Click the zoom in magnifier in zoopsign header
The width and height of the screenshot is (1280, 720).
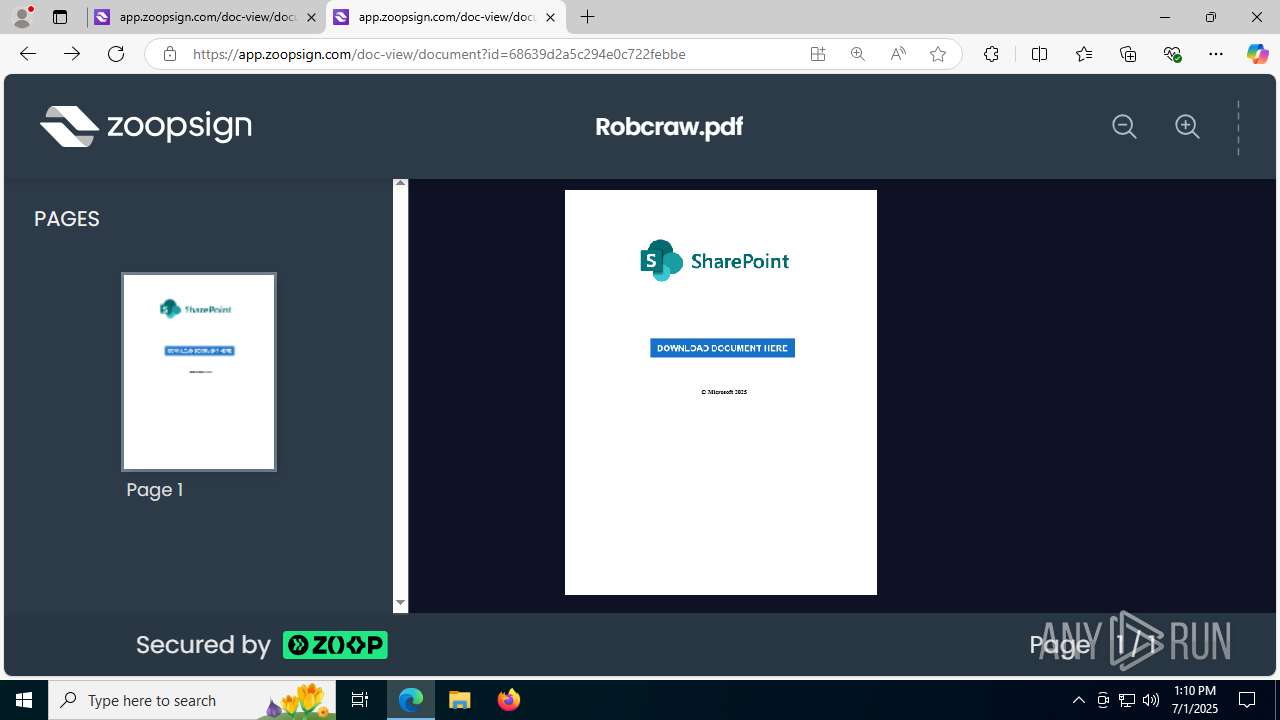pyautogui.click(x=1187, y=126)
